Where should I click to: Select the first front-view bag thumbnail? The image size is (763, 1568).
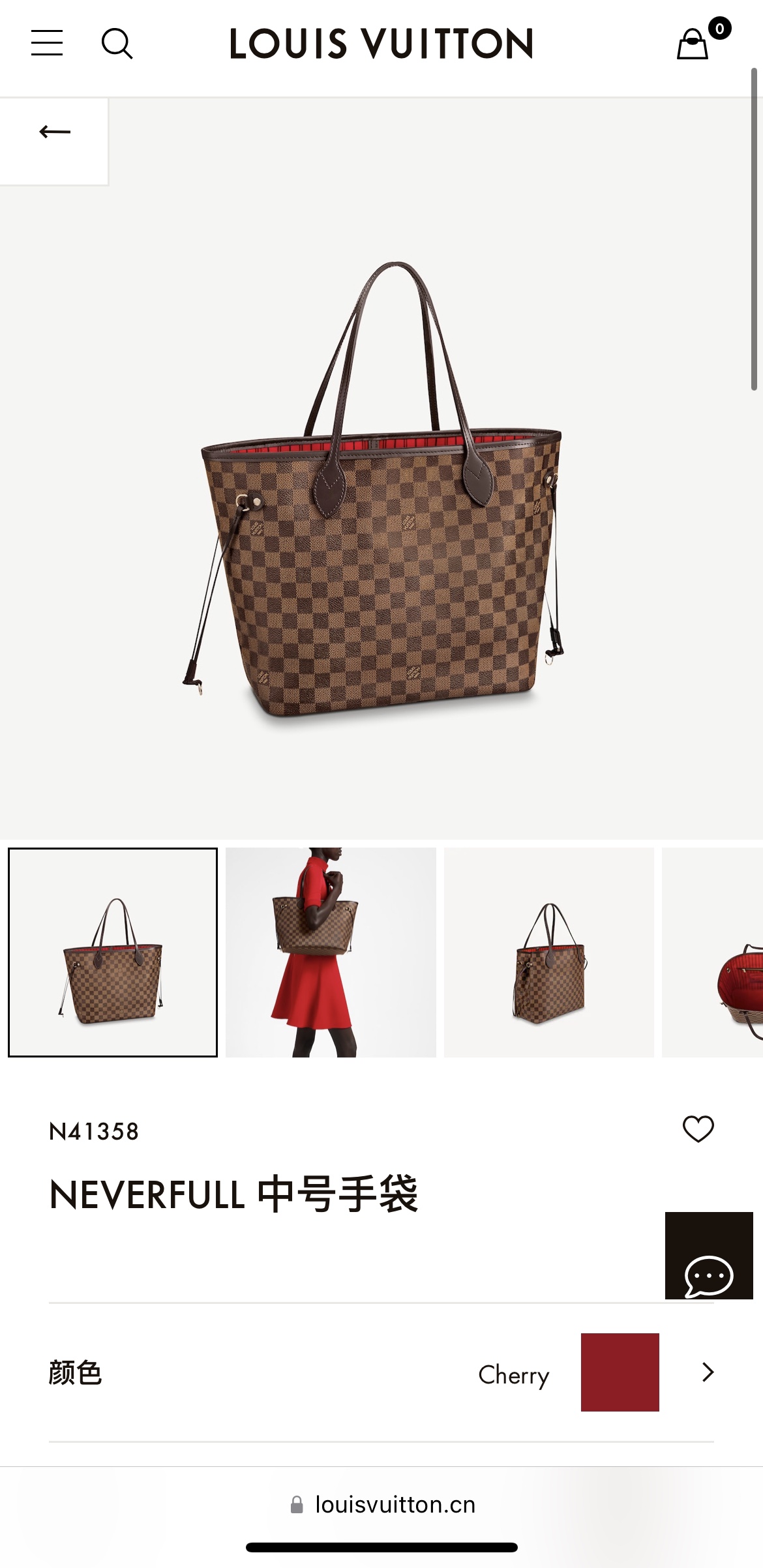click(x=113, y=953)
